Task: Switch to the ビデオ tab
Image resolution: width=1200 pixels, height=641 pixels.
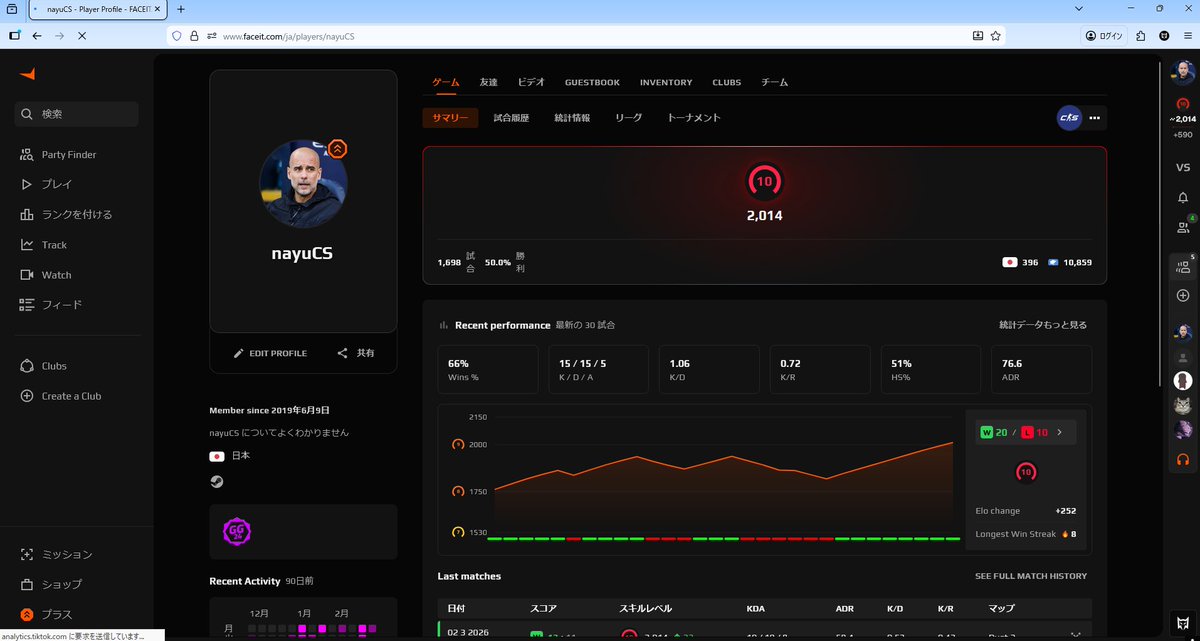Action: pyautogui.click(x=531, y=82)
